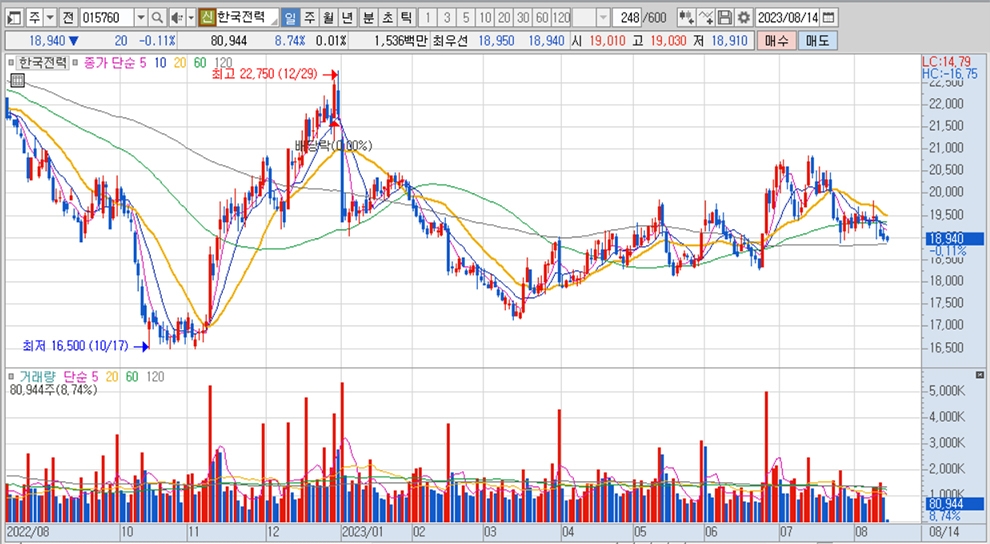This screenshot has width=990, height=544.
Task: Select interval 20 button
Action: pos(504,17)
